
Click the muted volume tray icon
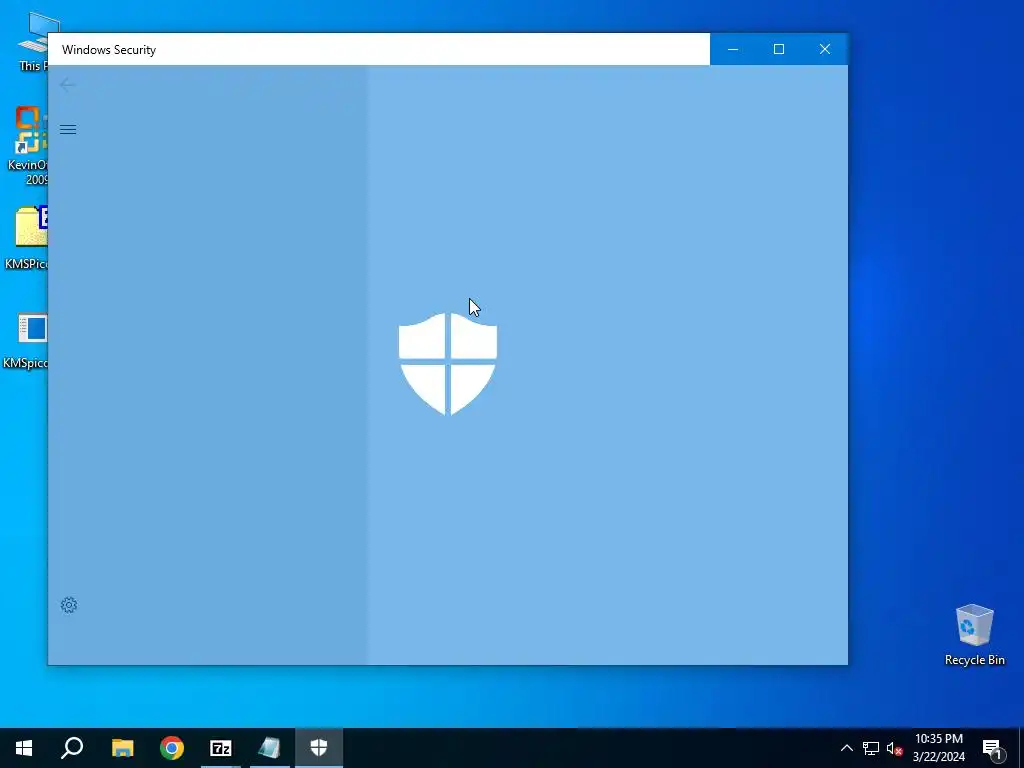click(894, 748)
